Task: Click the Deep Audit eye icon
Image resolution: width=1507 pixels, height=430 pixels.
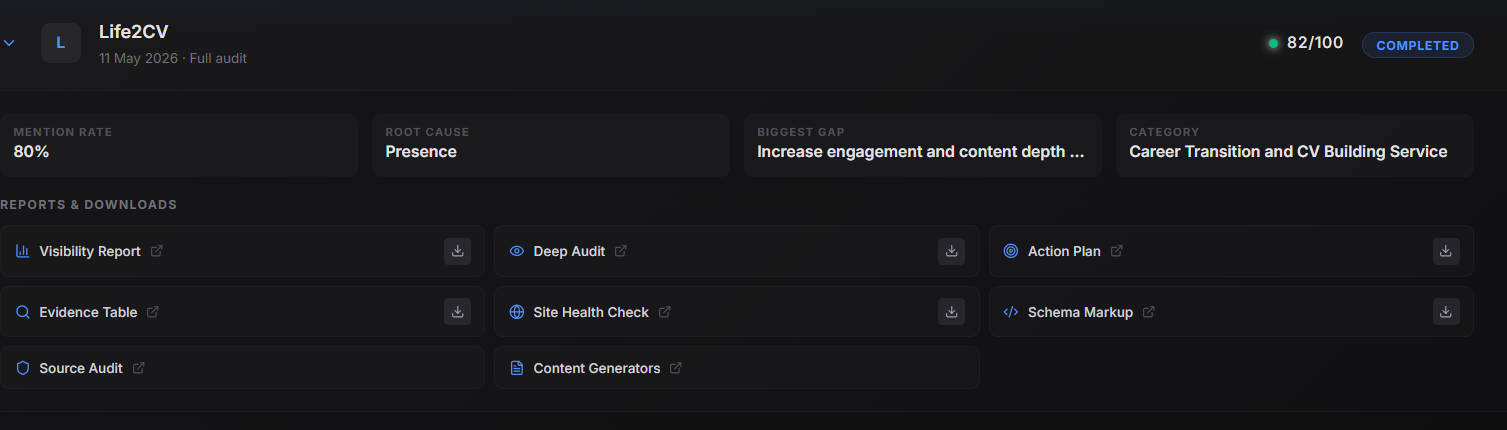Action: click(517, 251)
